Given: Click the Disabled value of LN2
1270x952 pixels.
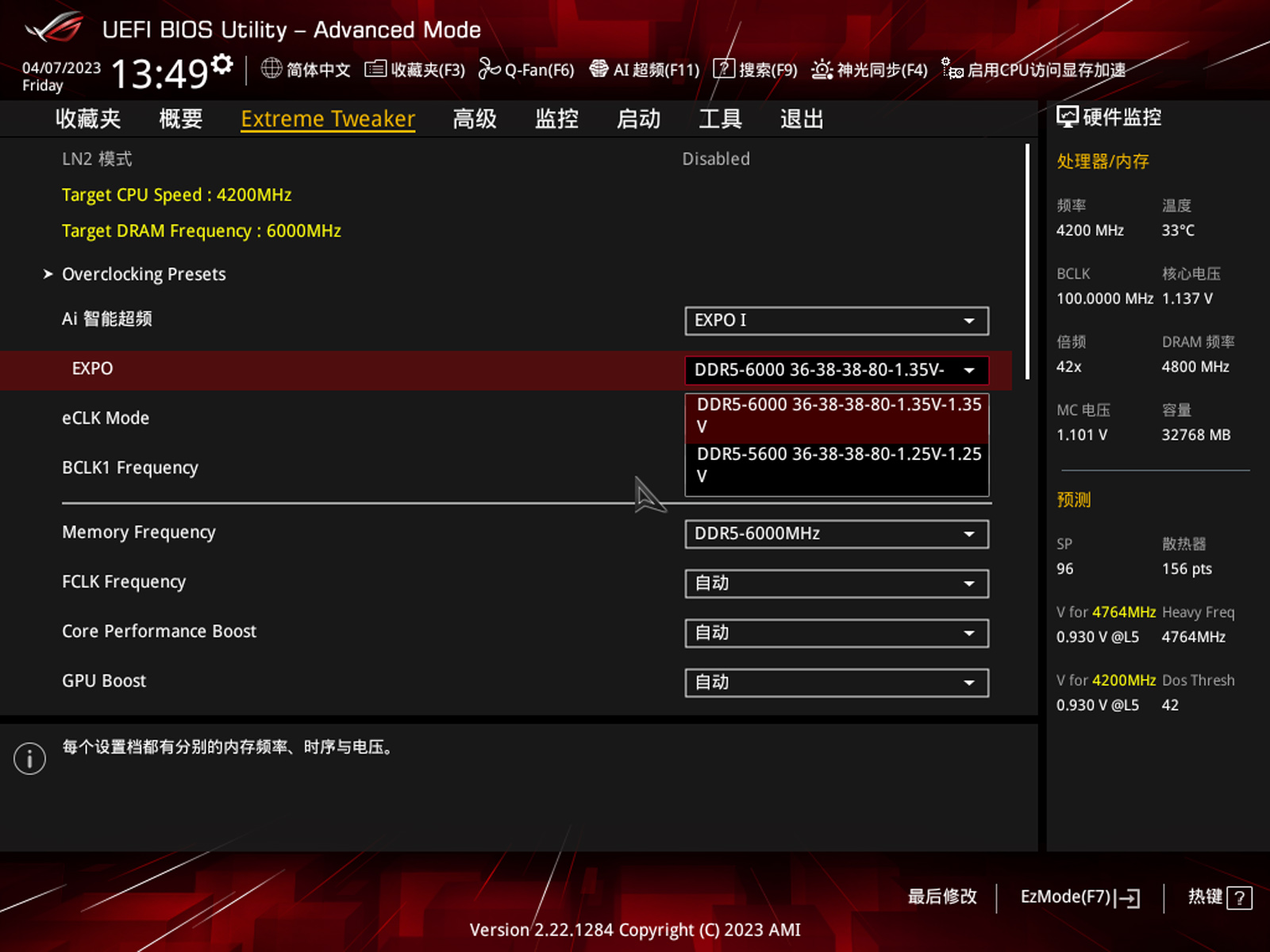Looking at the screenshot, I should 716,159.
